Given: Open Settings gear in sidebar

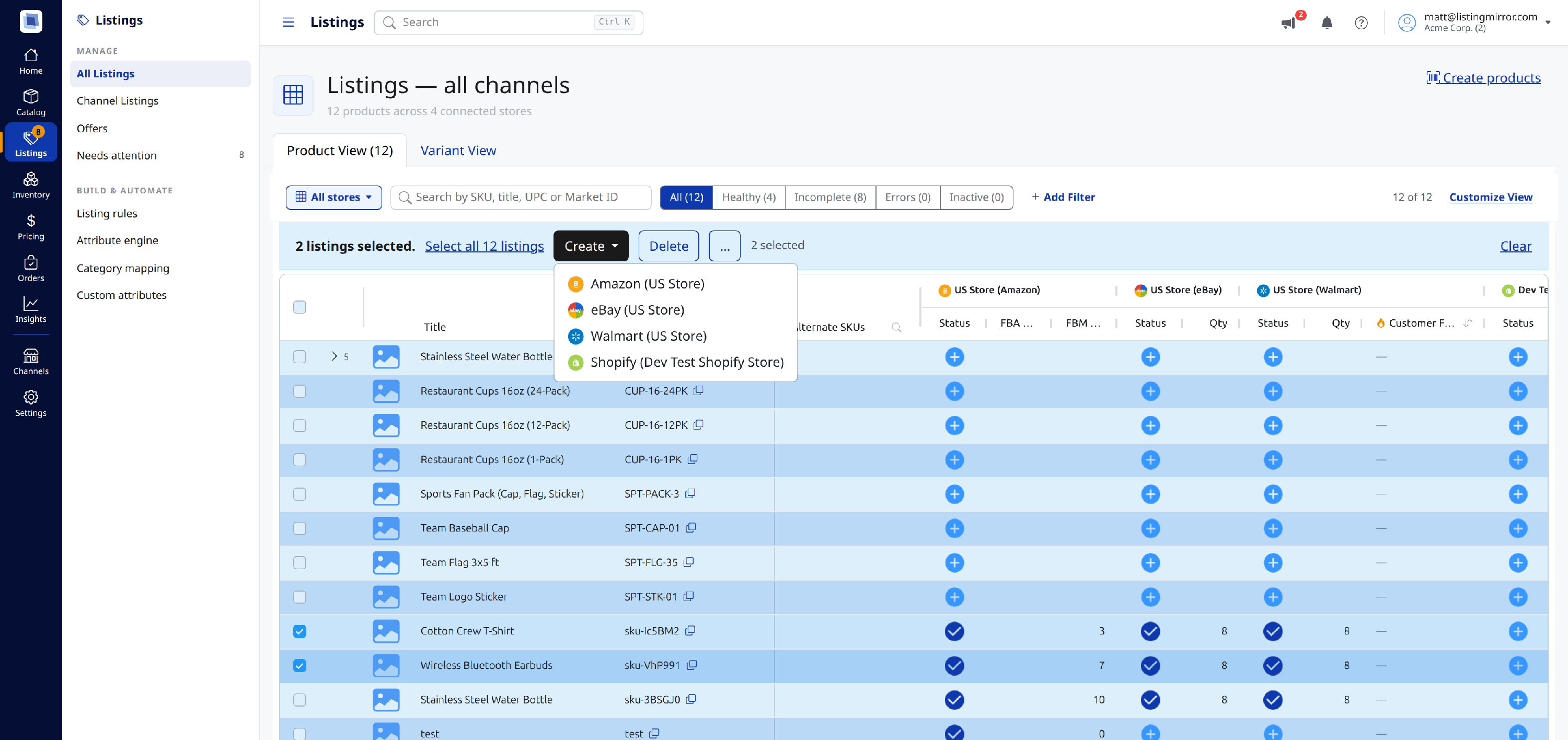Looking at the screenshot, I should pyautogui.click(x=30, y=403).
